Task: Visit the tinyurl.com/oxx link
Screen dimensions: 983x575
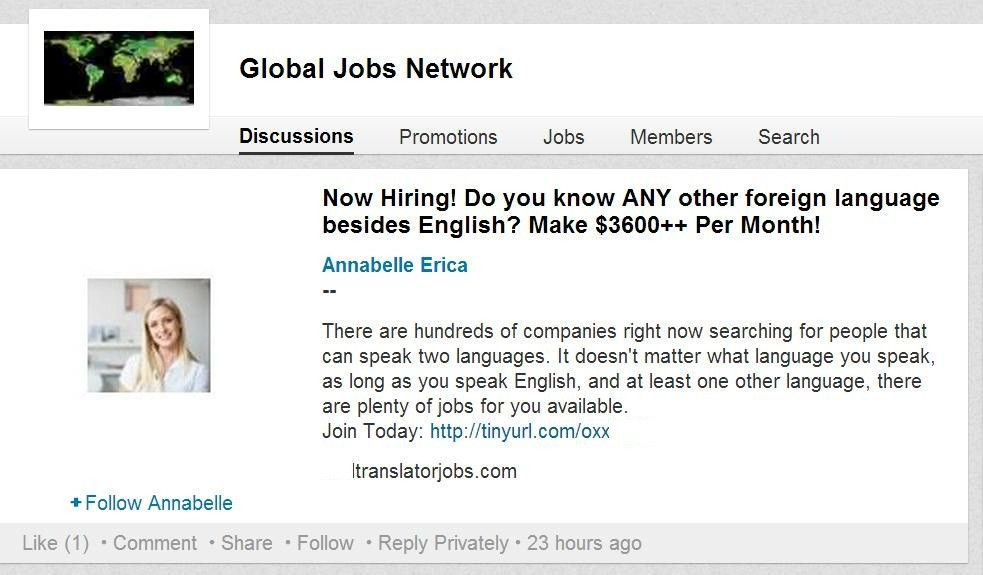Action: point(520,432)
